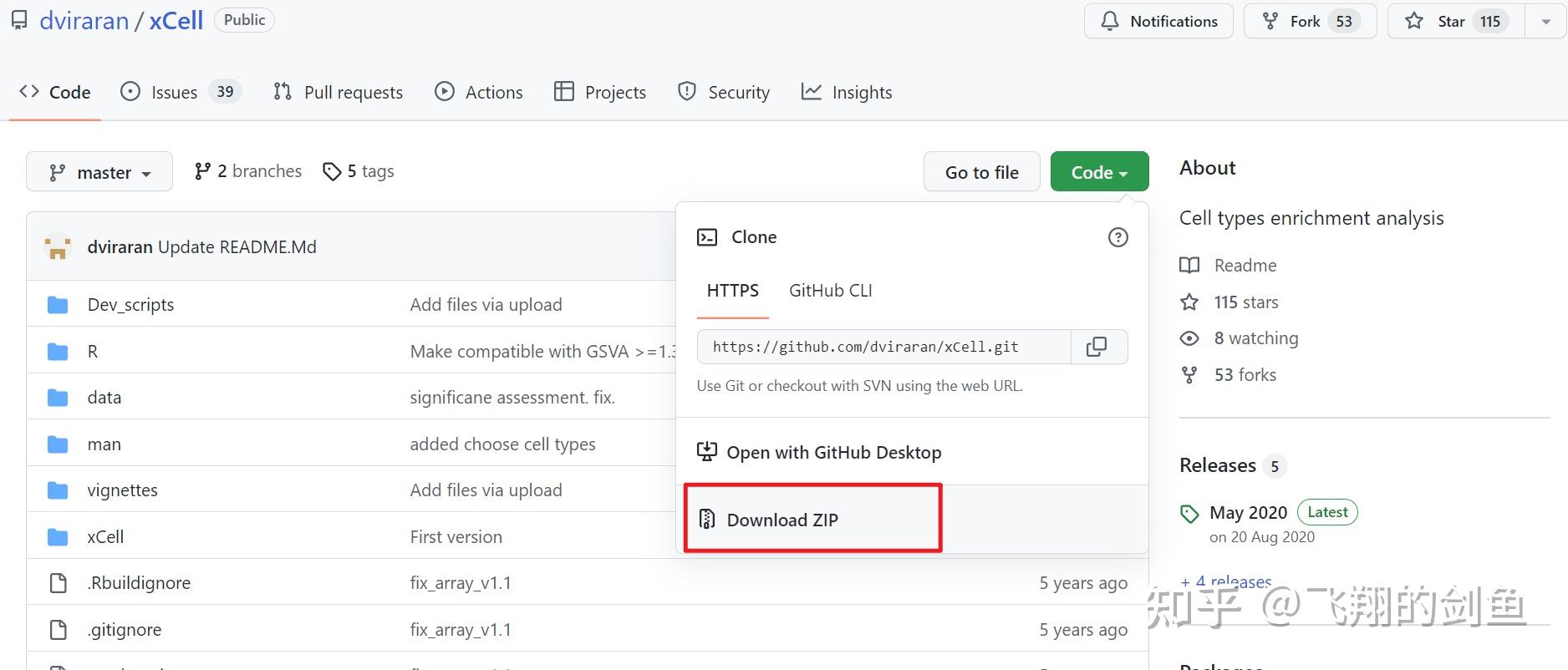Open the Readme link in About
The height and width of the screenshot is (670, 1568).
point(1245,266)
